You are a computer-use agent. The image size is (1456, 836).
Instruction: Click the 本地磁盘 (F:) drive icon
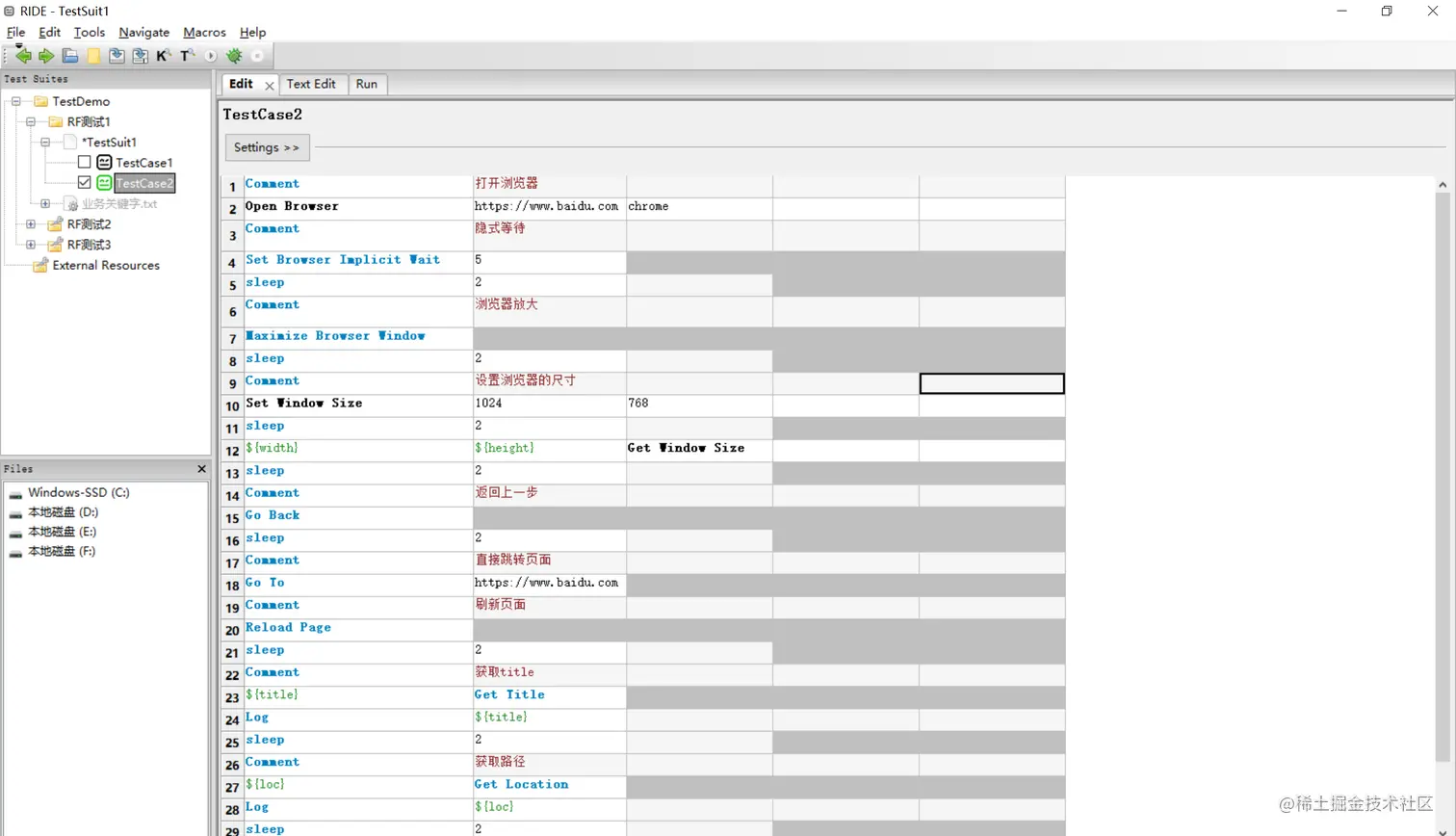point(15,553)
